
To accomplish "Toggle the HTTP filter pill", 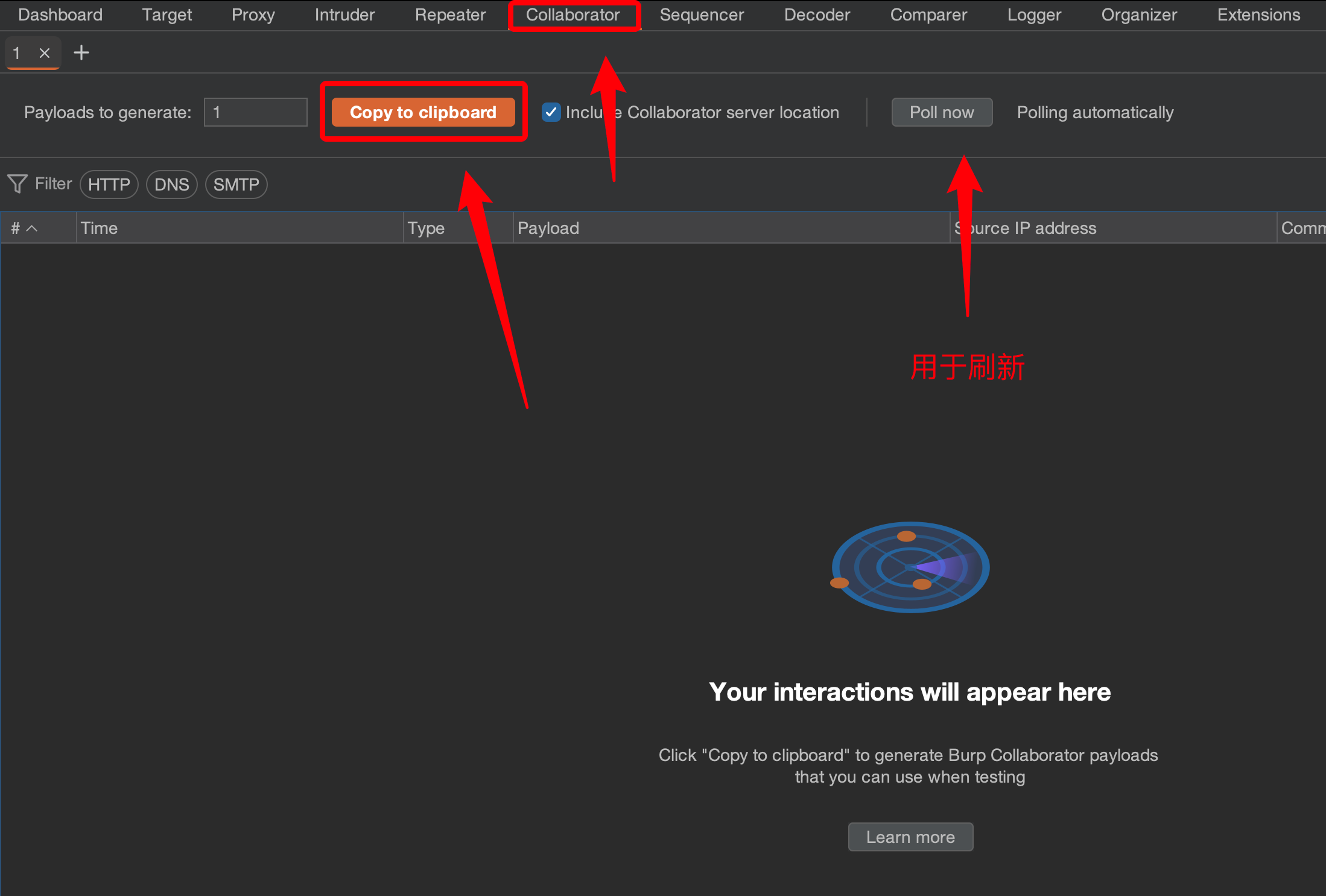I will (109, 185).
